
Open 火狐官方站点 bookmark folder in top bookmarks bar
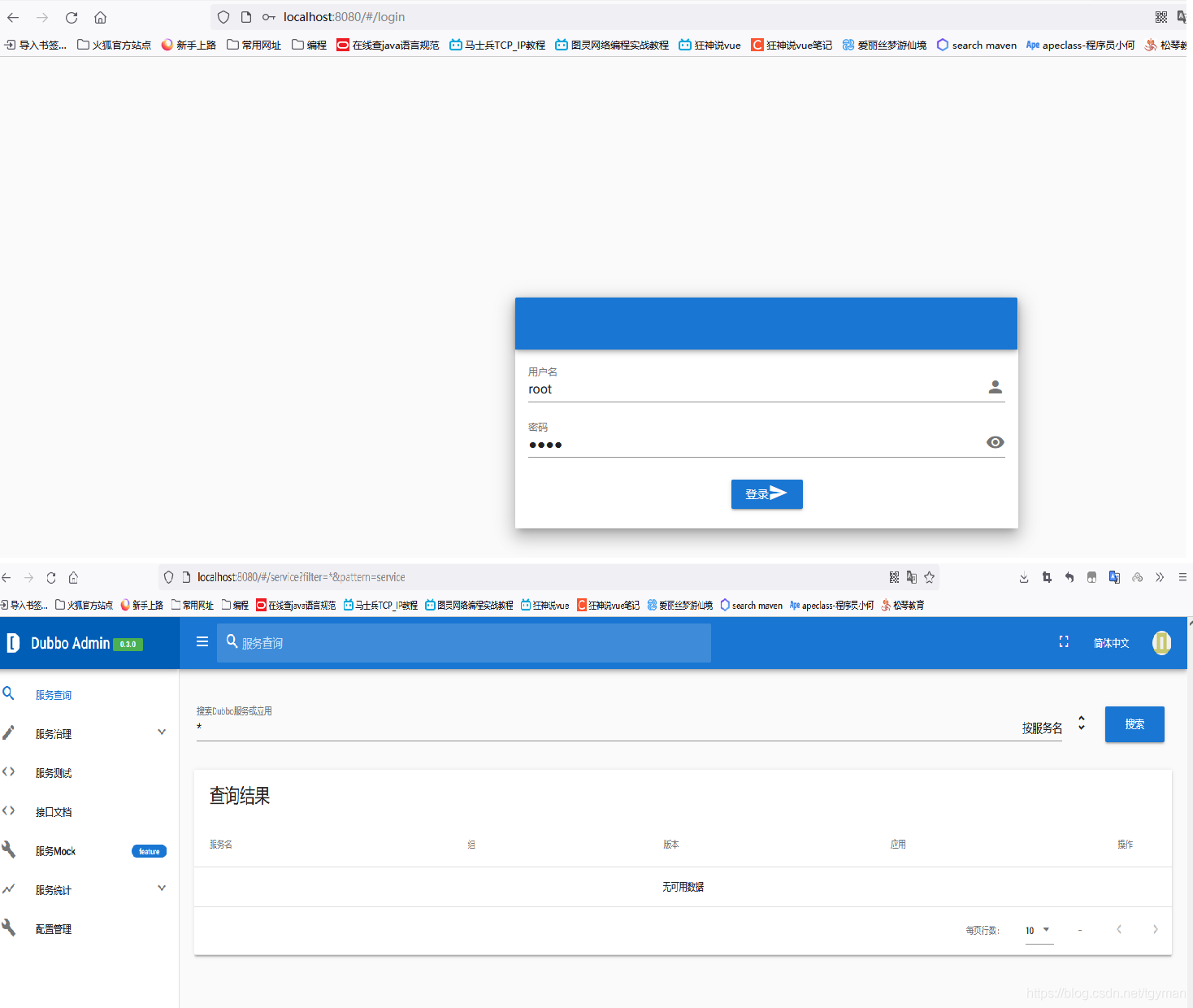(115, 45)
